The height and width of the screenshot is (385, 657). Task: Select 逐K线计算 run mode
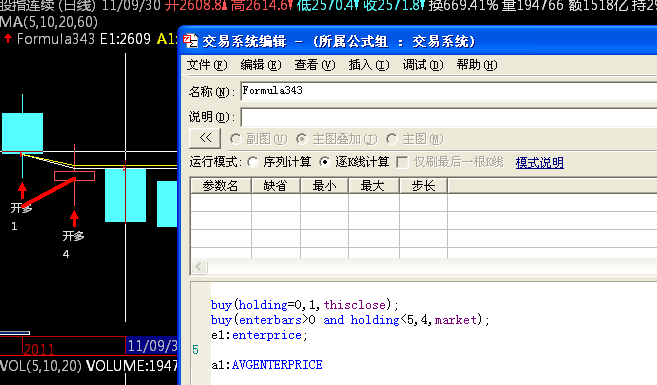click(324, 162)
